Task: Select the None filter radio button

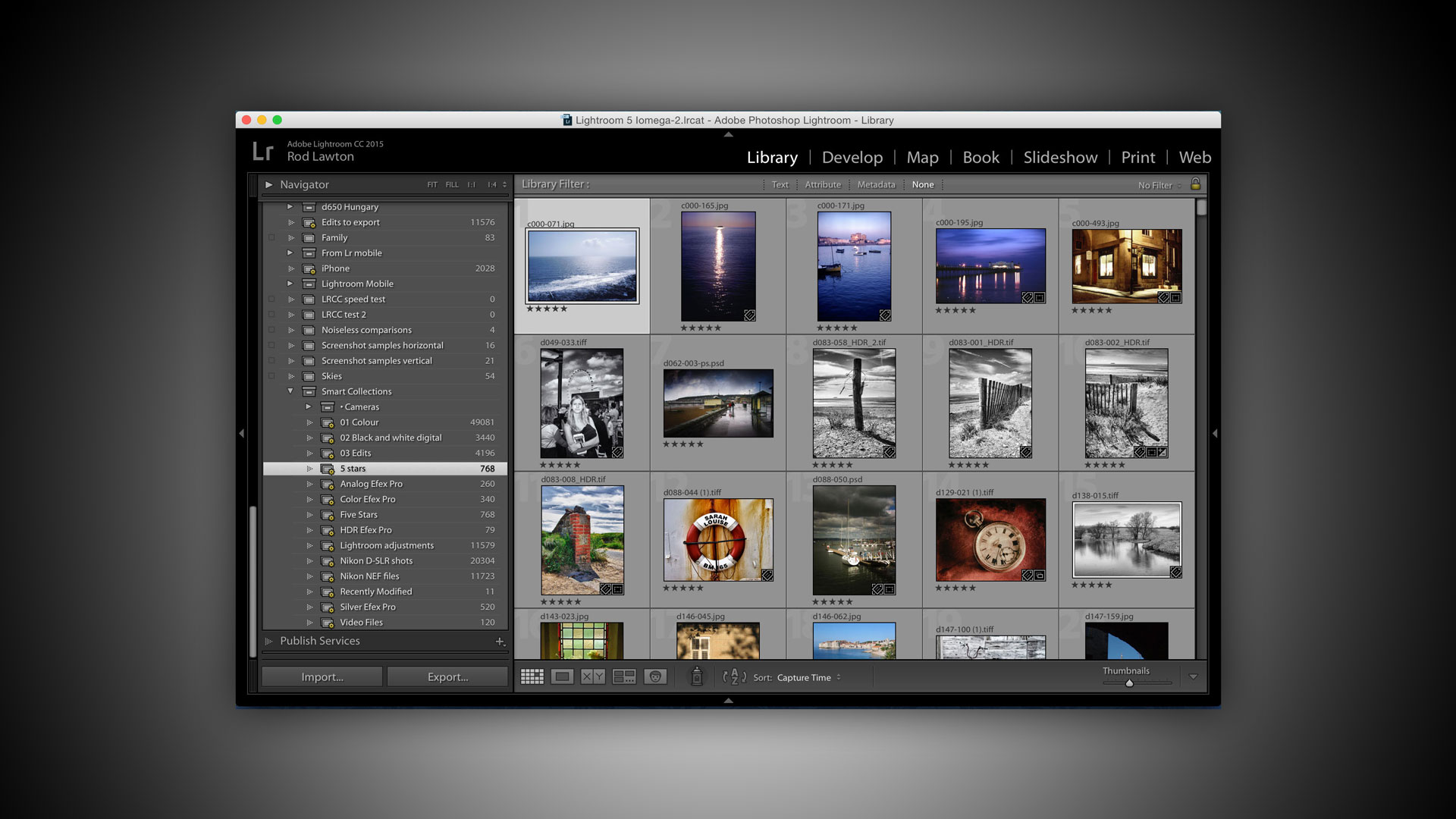Action: (x=921, y=184)
